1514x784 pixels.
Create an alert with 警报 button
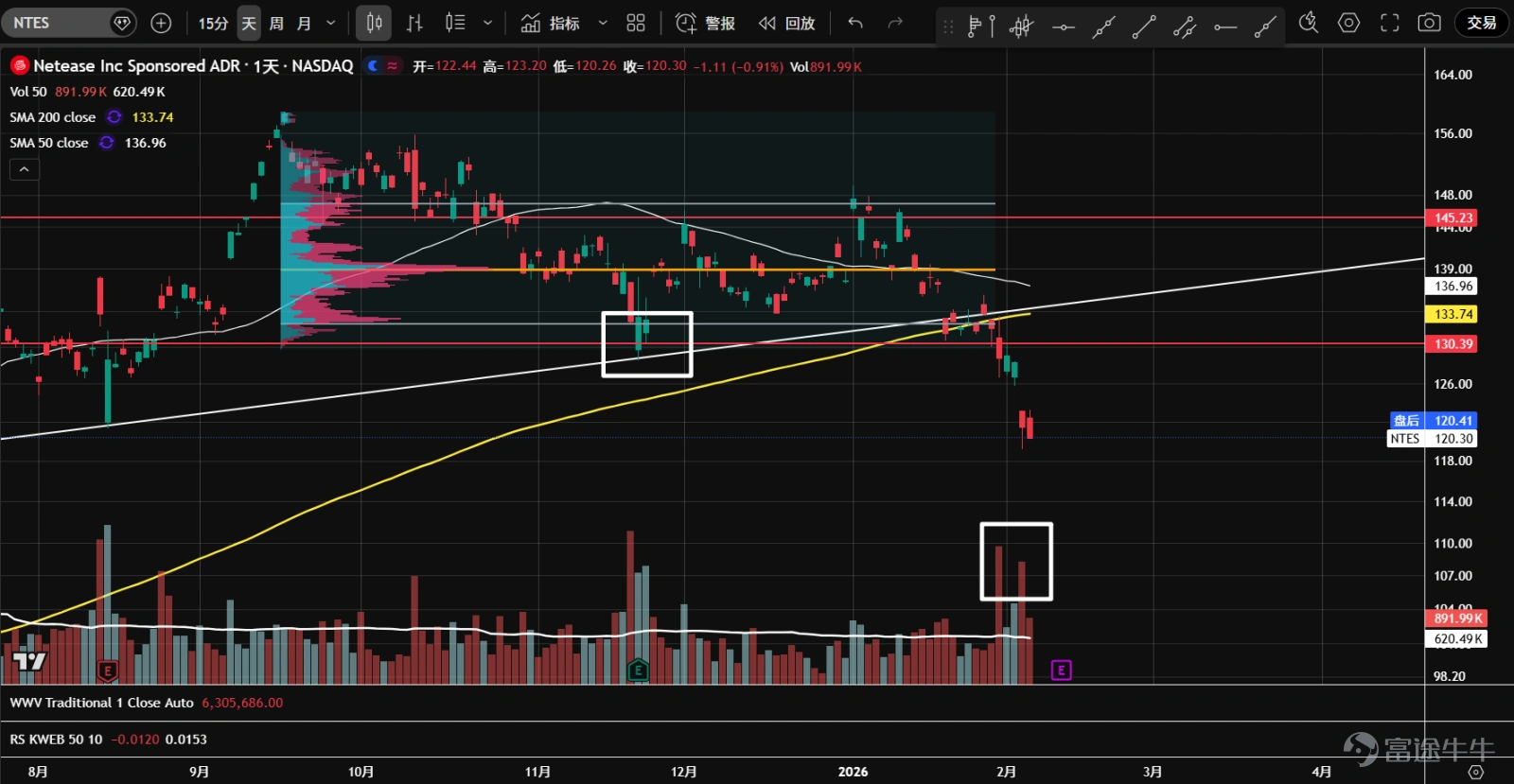coord(706,23)
